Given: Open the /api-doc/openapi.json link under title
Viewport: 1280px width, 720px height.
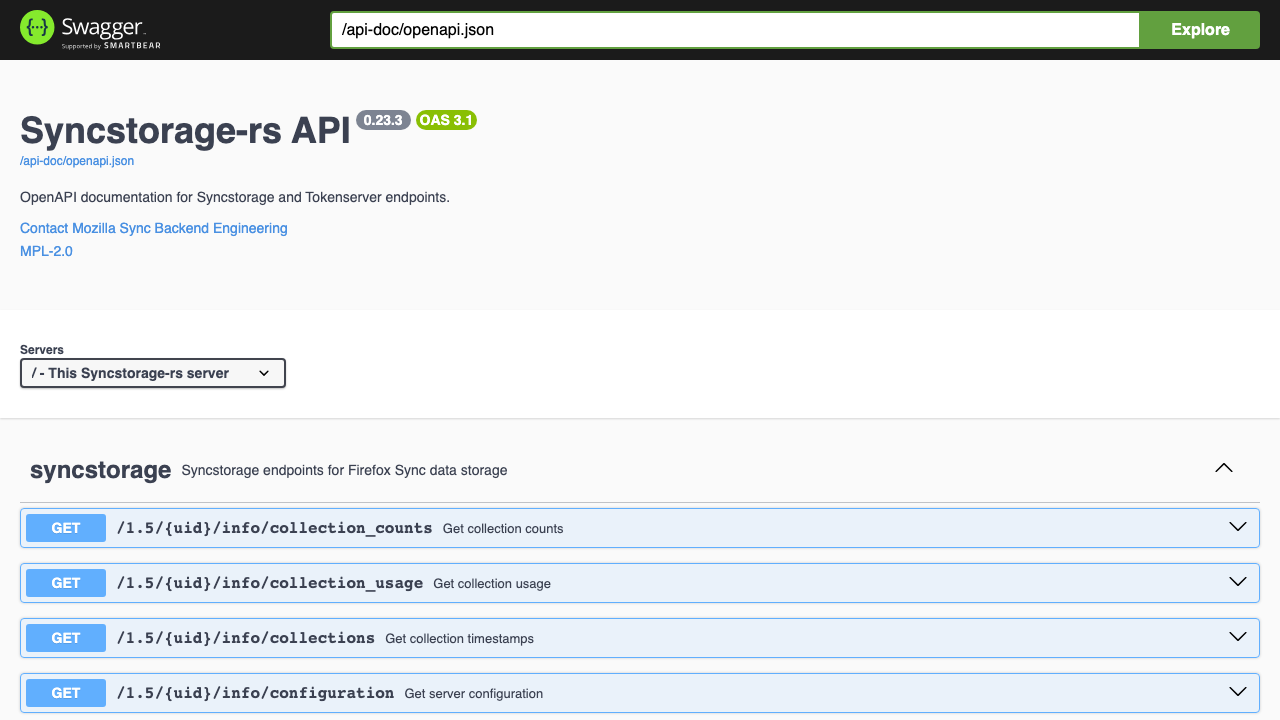Looking at the screenshot, I should point(77,160).
